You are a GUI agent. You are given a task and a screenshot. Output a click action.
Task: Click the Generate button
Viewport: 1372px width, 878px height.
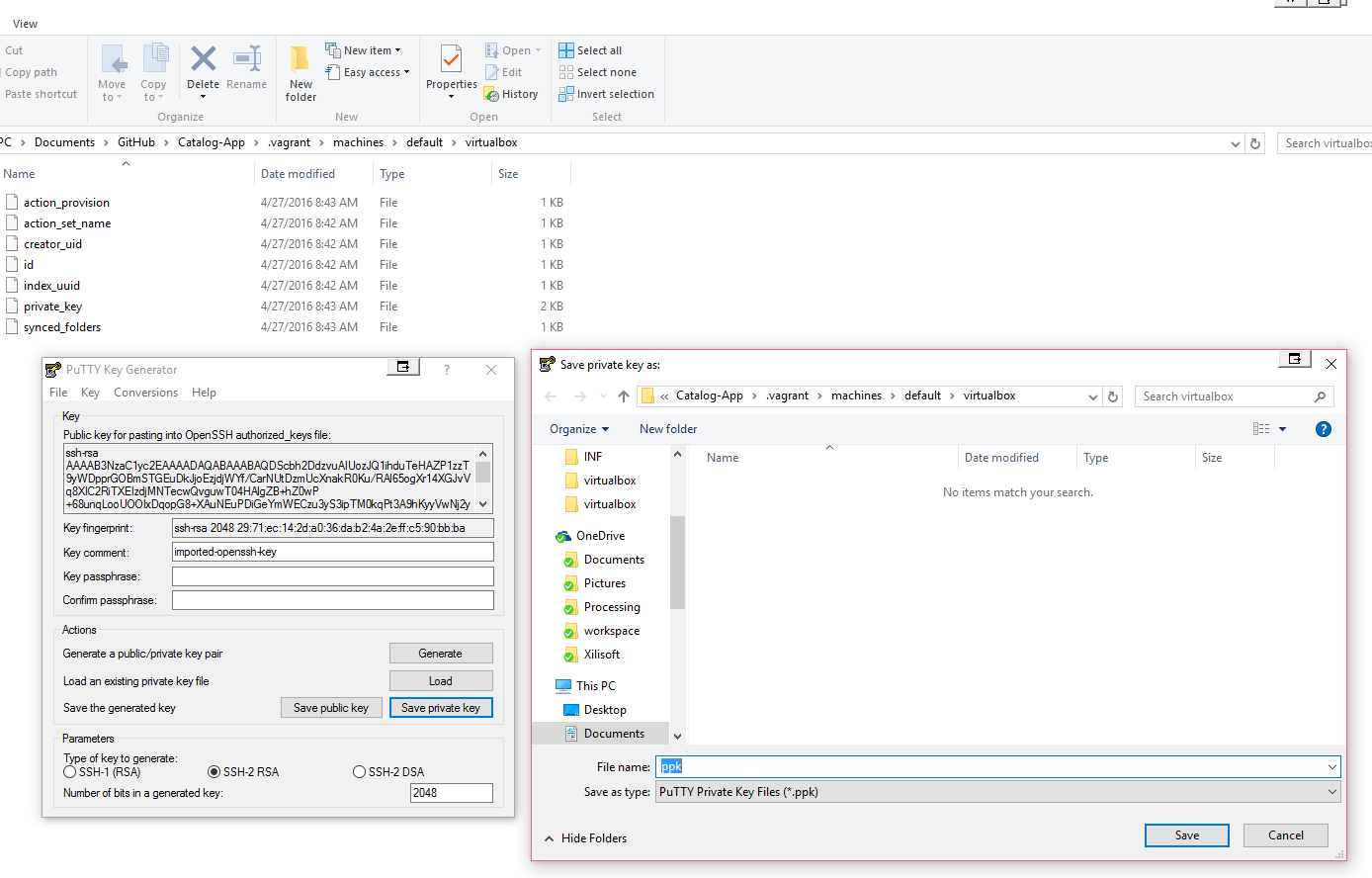441,654
